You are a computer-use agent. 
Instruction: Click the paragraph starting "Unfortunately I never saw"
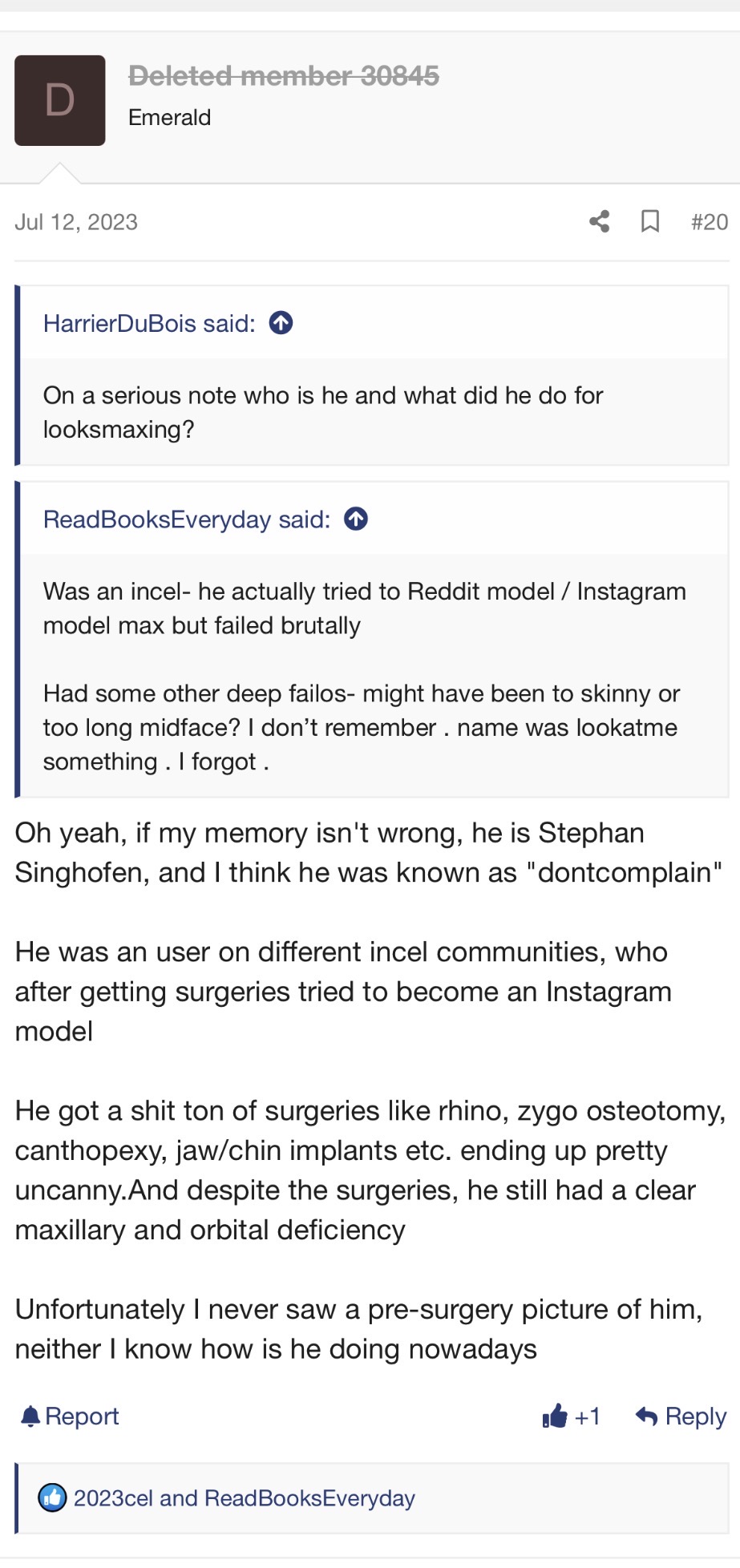click(358, 1329)
